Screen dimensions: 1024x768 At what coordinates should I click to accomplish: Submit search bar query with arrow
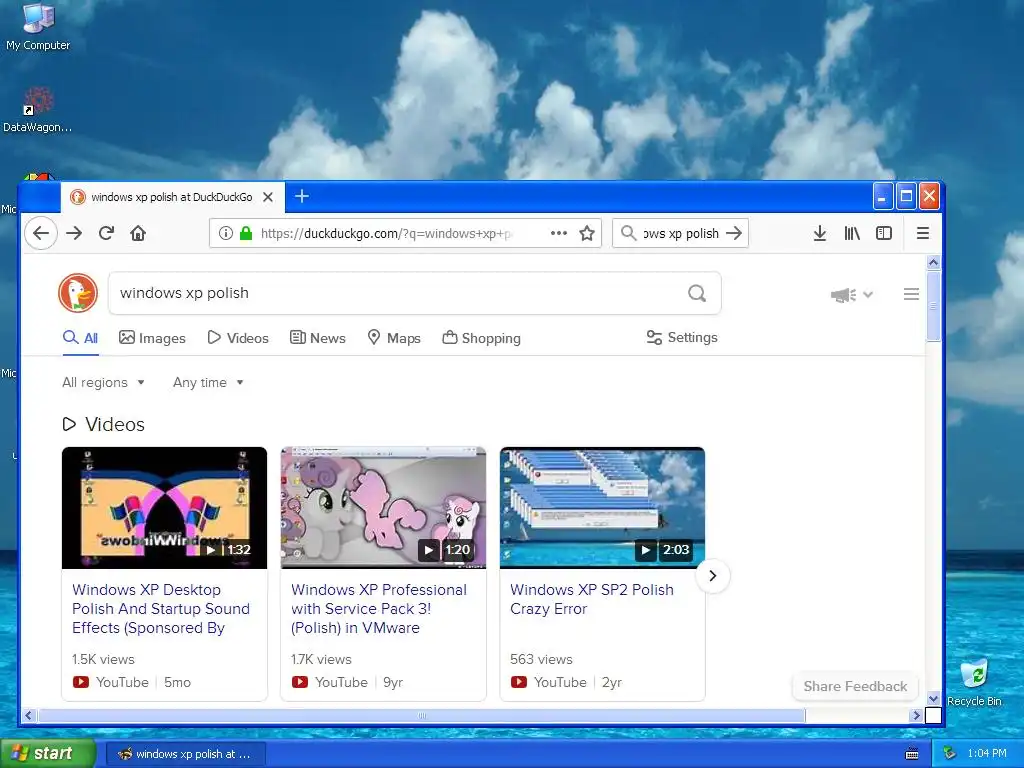735,233
